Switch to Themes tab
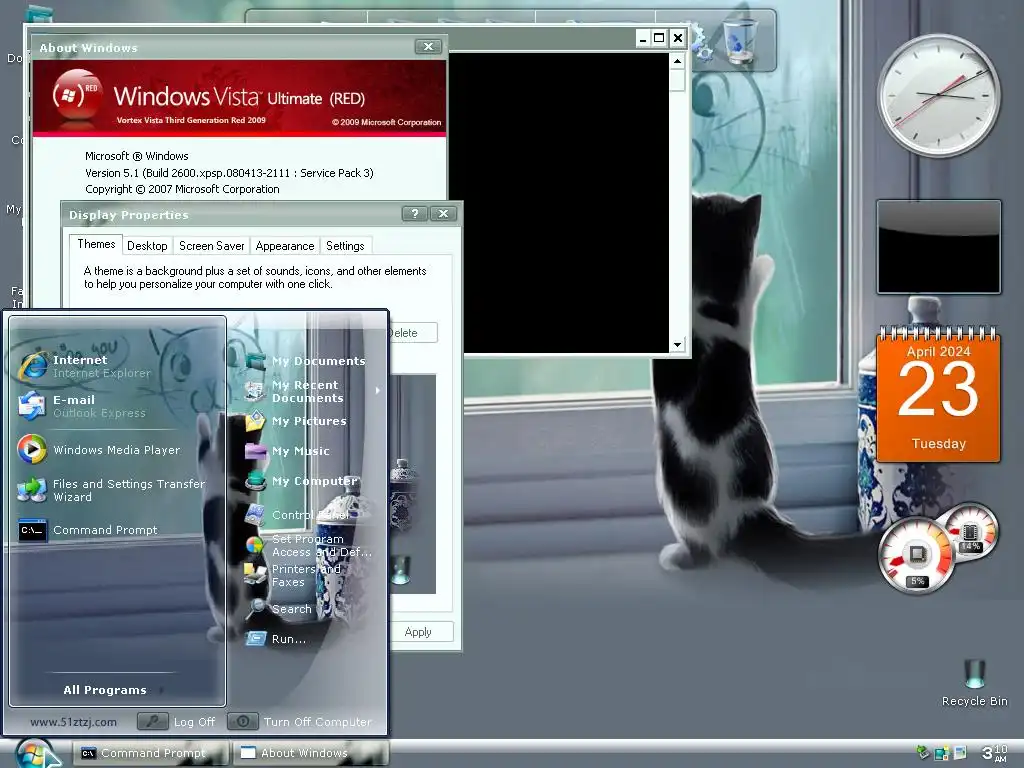 click(96, 244)
